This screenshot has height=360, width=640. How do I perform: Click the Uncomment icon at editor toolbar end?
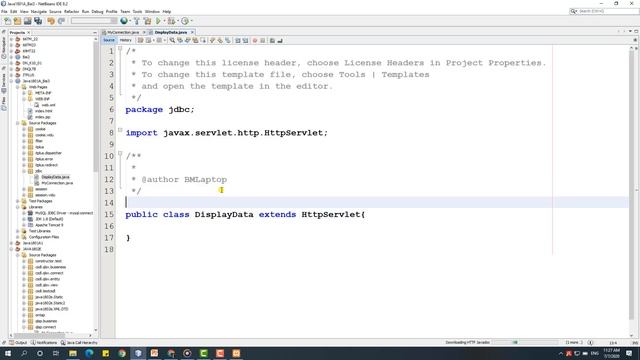(x=280, y=40)
